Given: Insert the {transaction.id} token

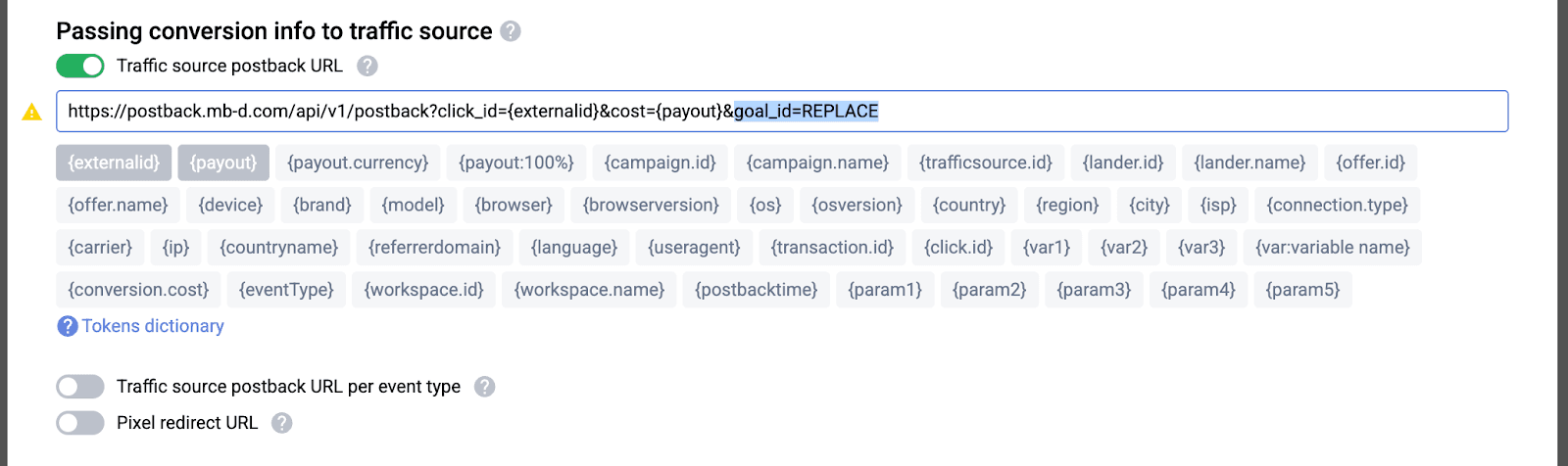Looking at the screenshot, I should click(832, 247).
